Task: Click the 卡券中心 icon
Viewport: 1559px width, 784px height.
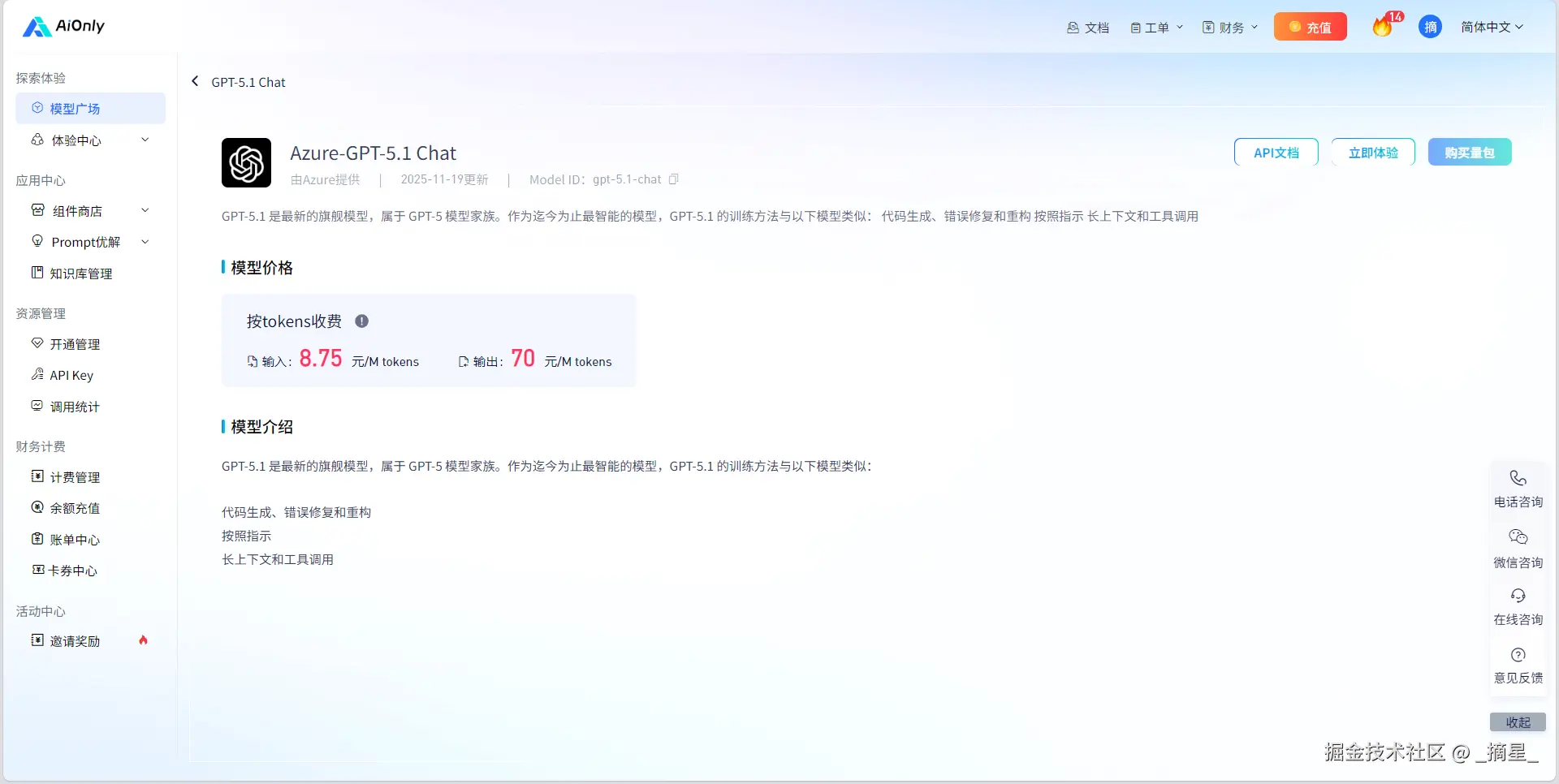Action: pos(37,570)
